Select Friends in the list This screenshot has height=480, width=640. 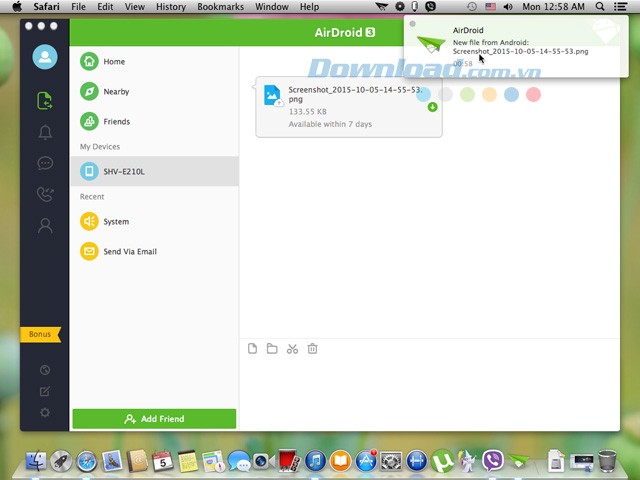click(x=154, y=122)
